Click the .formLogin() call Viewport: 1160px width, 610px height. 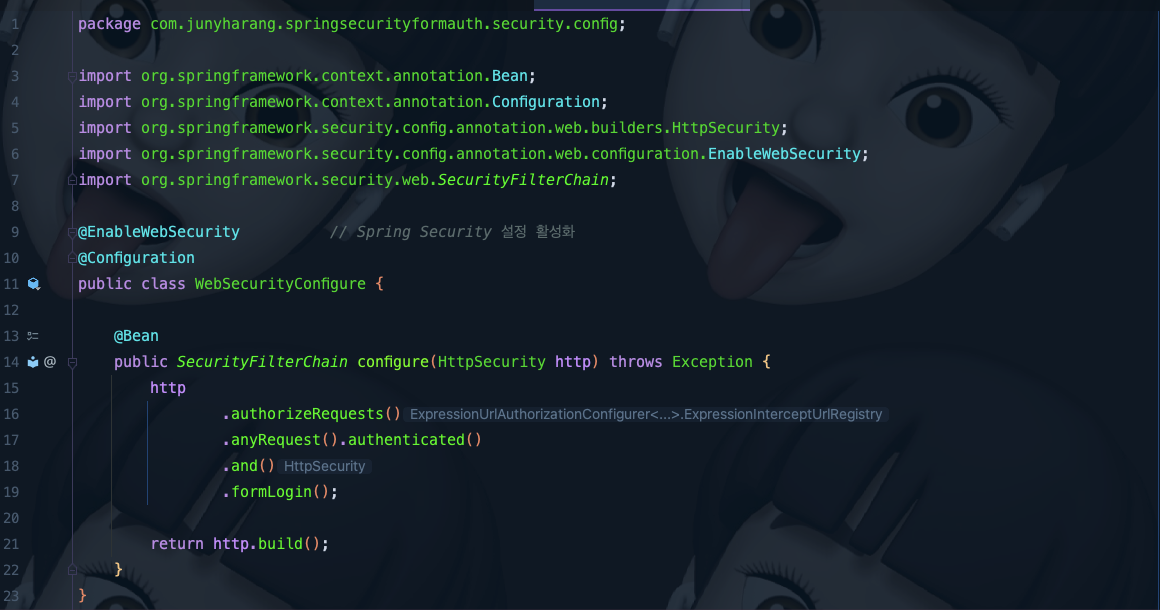[276, 492]
